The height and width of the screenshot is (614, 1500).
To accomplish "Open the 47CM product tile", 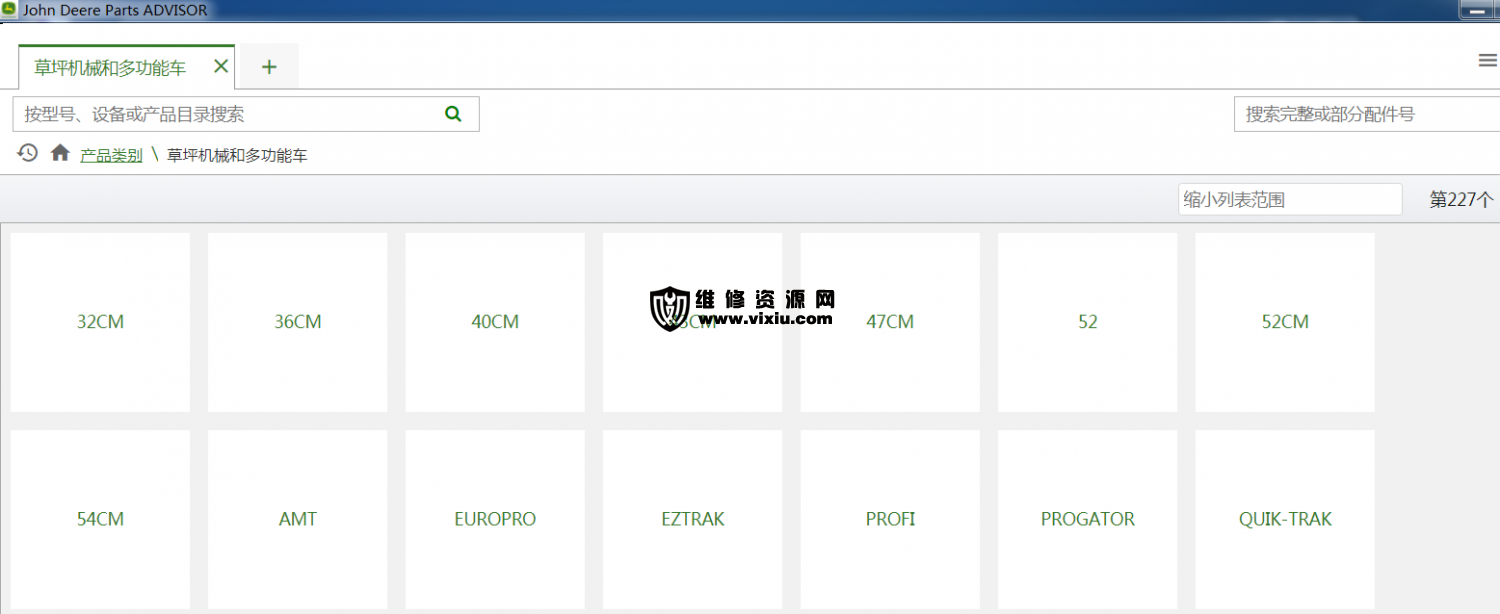I will [x=890, y=322].
